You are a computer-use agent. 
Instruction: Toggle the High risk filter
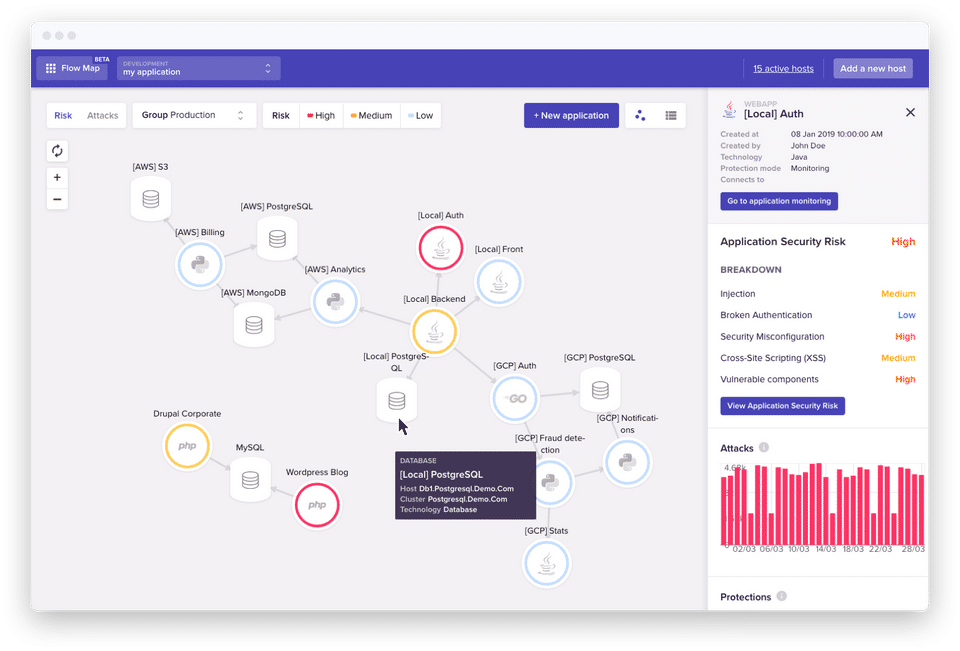point(321,115)
